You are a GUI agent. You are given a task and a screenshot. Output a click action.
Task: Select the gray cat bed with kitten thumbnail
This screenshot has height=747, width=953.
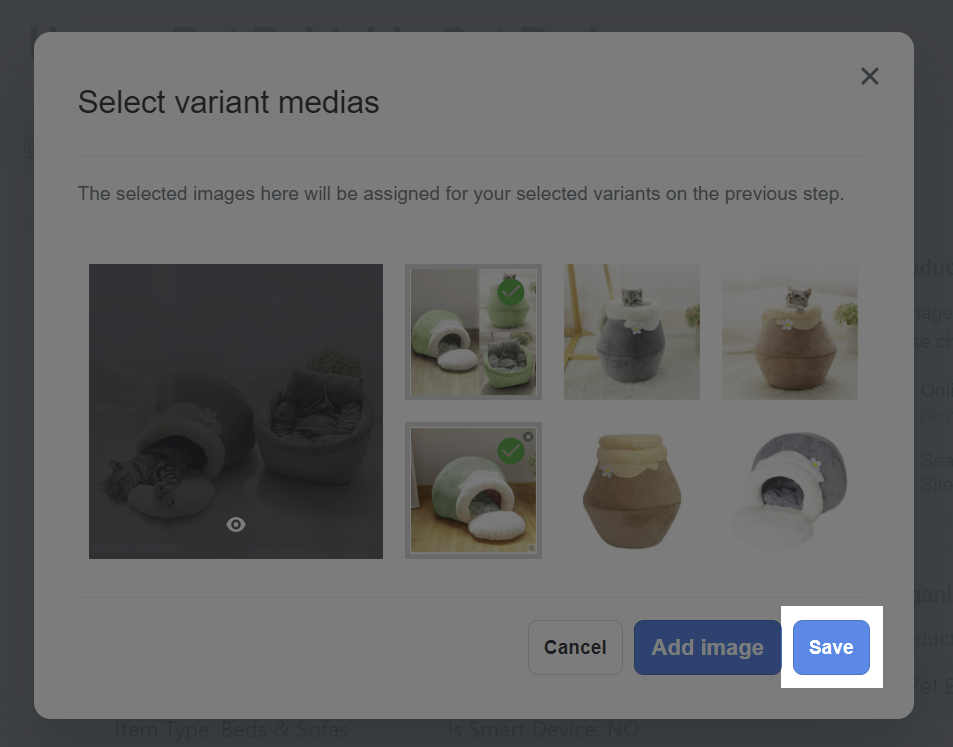tap(631, 332)
